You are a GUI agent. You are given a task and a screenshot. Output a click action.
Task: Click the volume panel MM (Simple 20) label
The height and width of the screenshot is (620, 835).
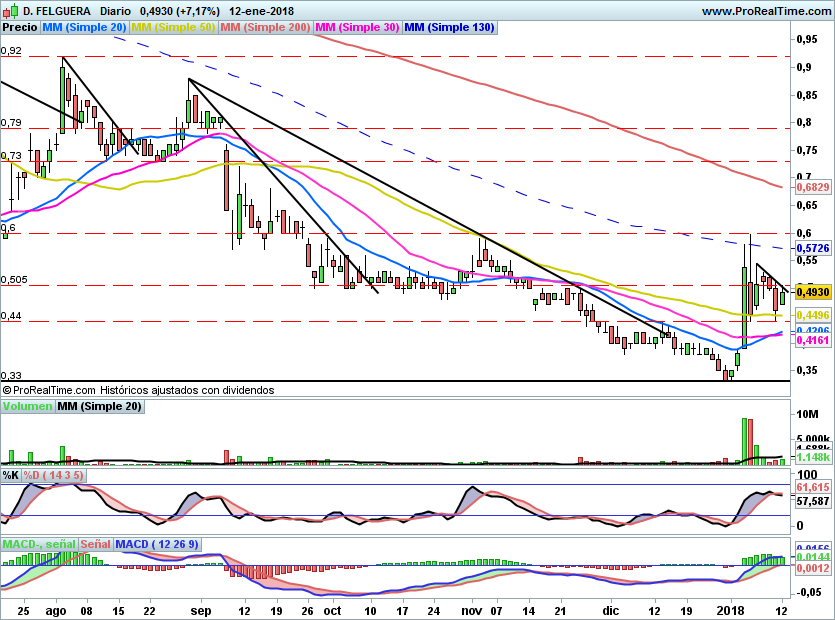(x=99, y=407)
